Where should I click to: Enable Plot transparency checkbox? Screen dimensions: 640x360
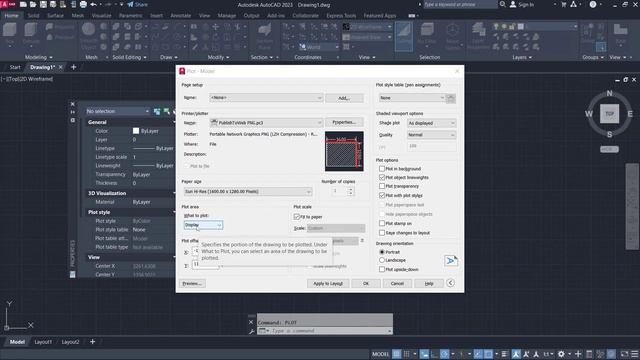pos(382,186)
